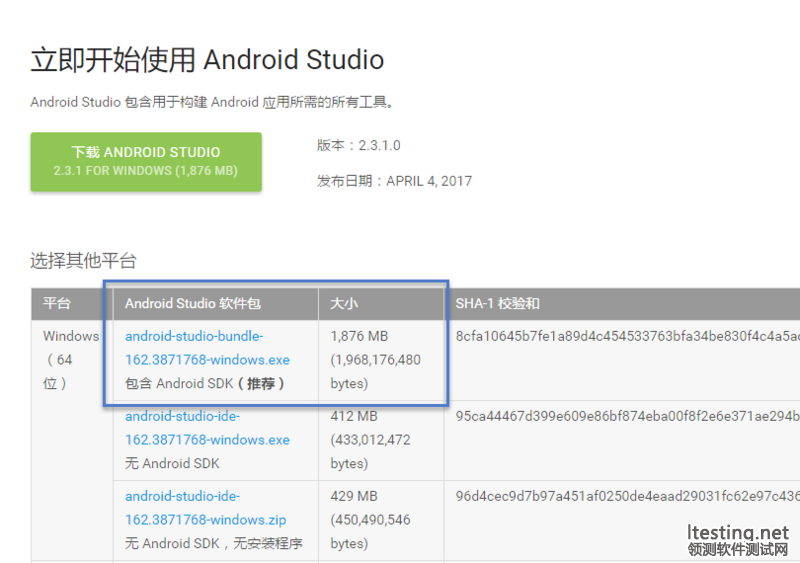Select the 1,876 MB size cell

click(381, 360)
